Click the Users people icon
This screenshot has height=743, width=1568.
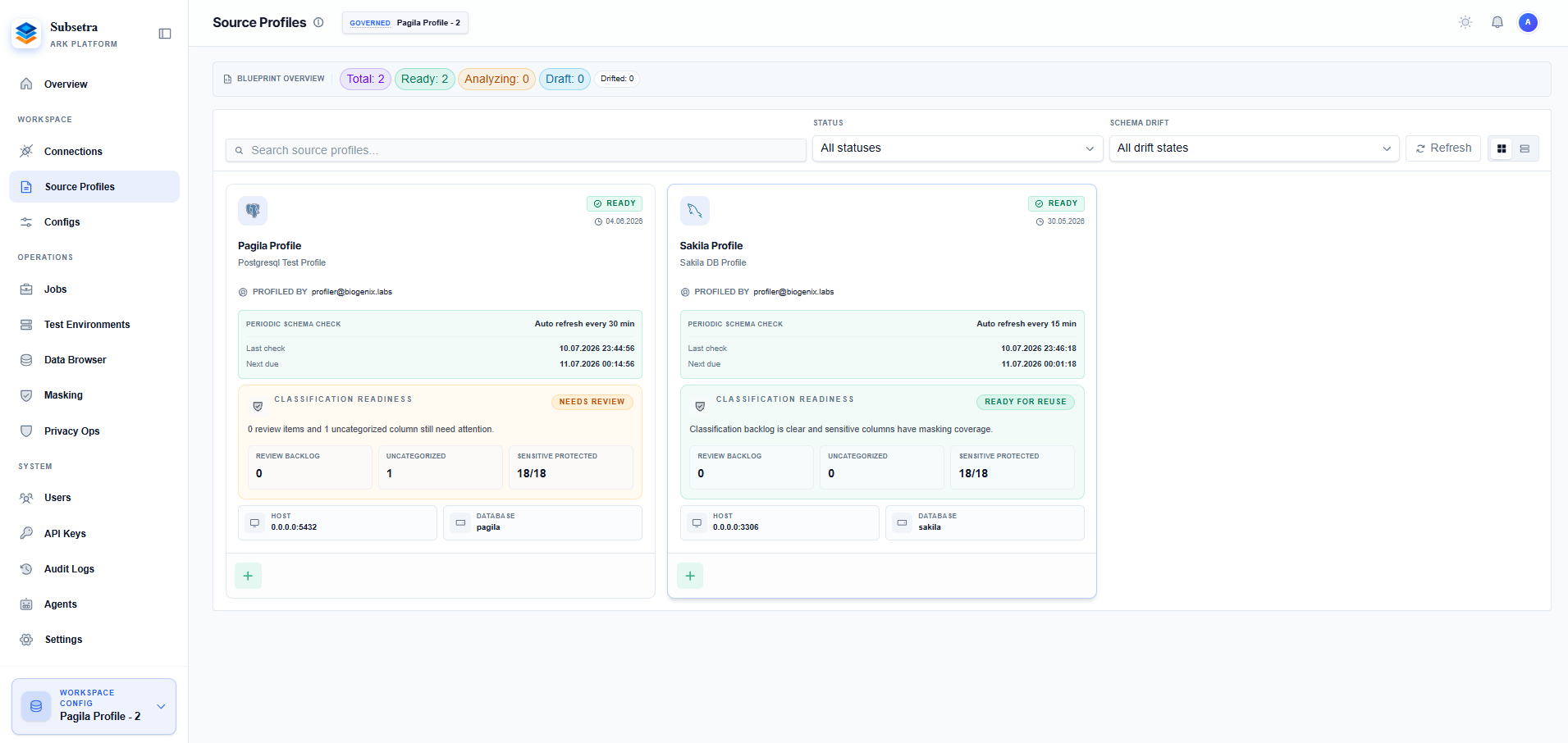point(26,498)
